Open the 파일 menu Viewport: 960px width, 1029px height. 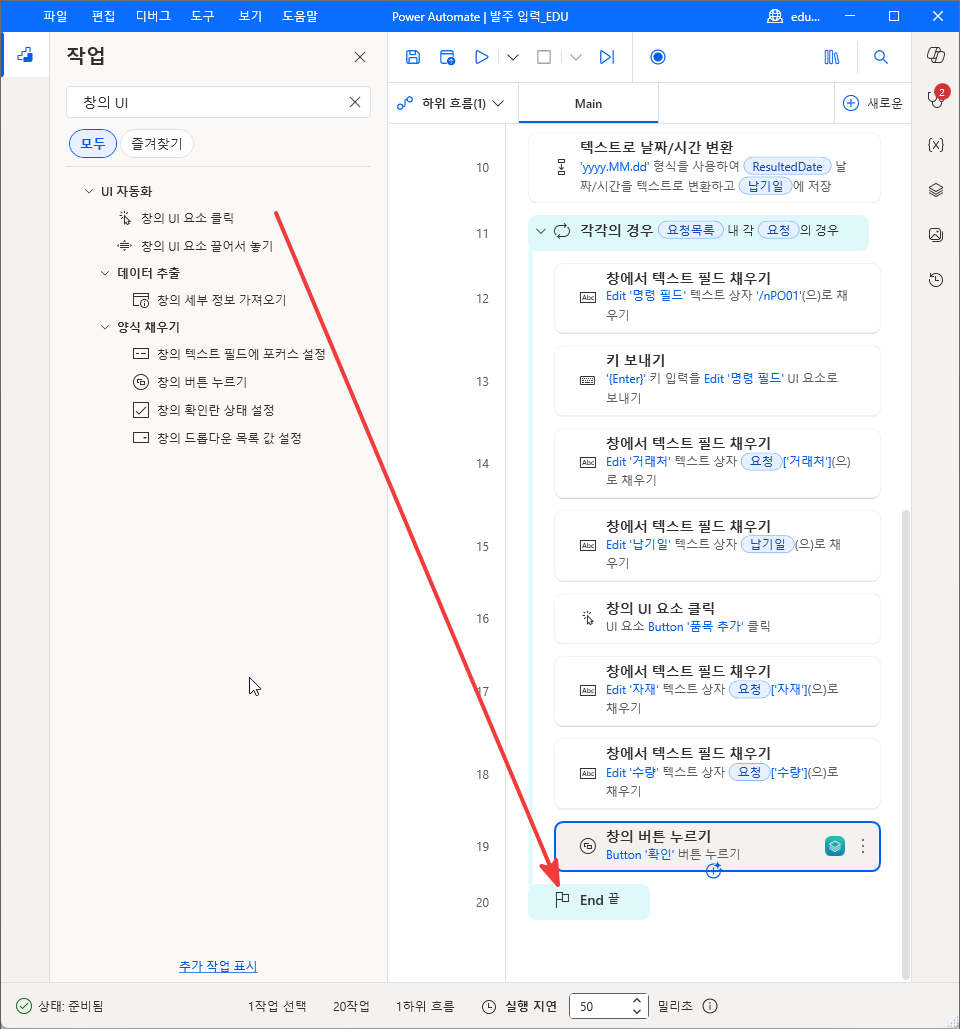click(55, 16)
